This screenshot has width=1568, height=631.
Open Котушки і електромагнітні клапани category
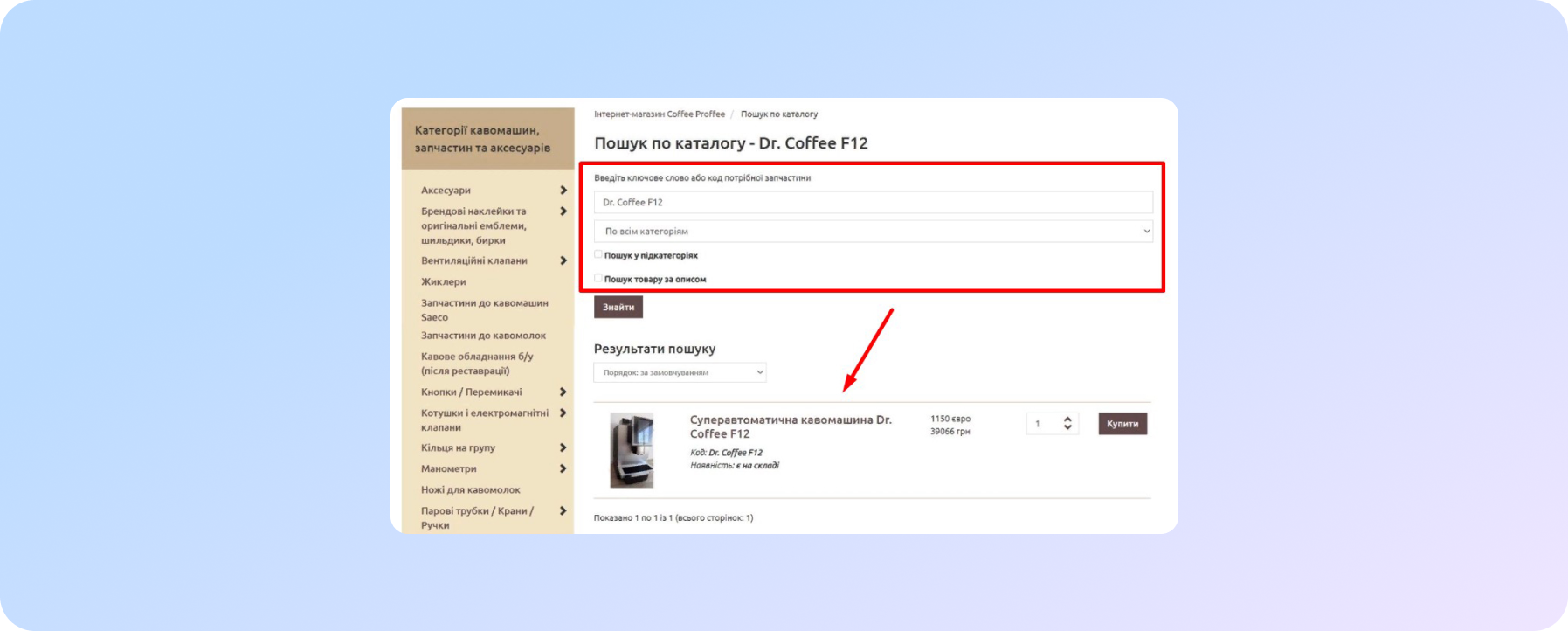click(x=485, y=420)
